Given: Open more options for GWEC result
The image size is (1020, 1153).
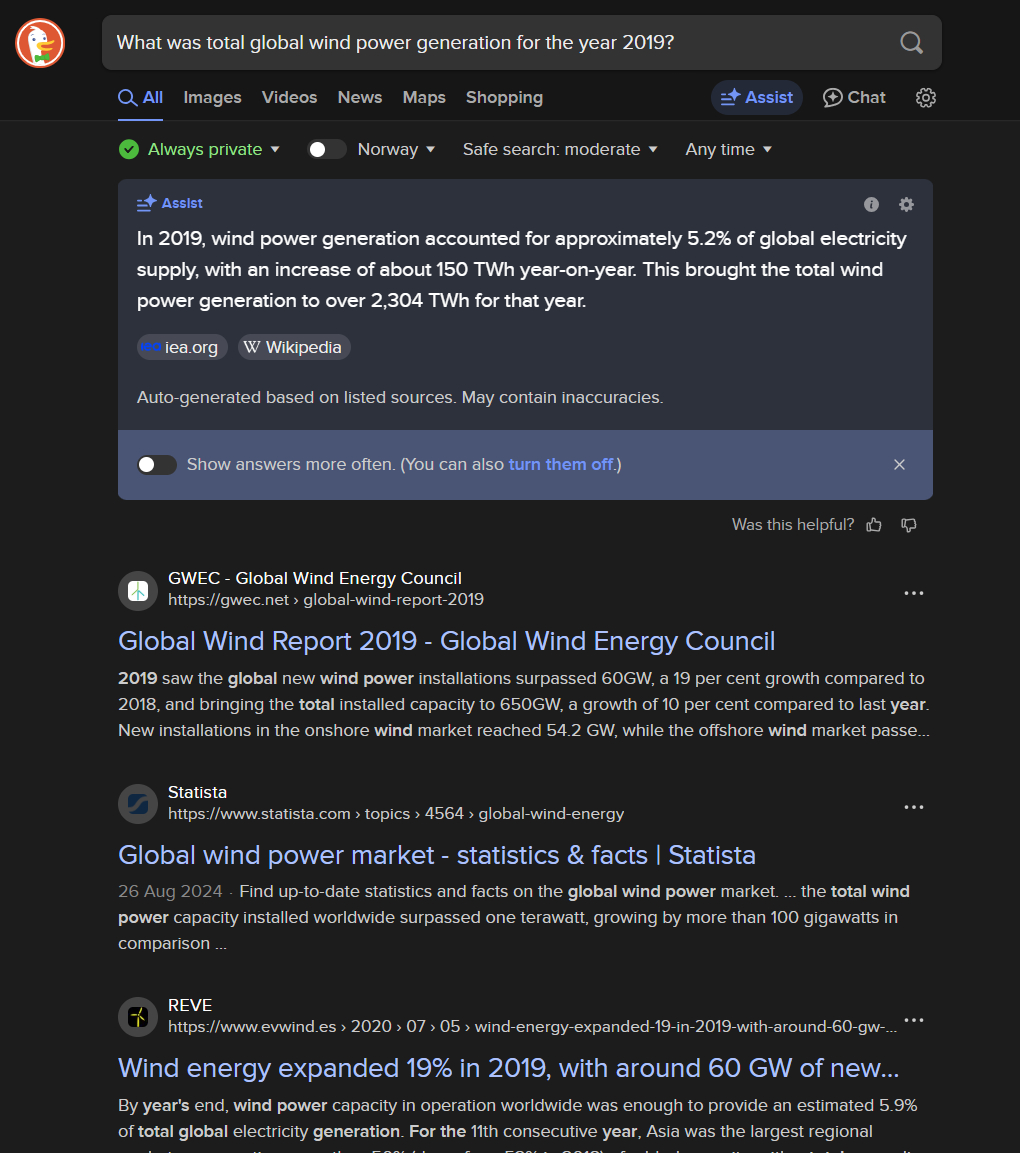Looking at the screenshot, I should (x=913, y=593).
